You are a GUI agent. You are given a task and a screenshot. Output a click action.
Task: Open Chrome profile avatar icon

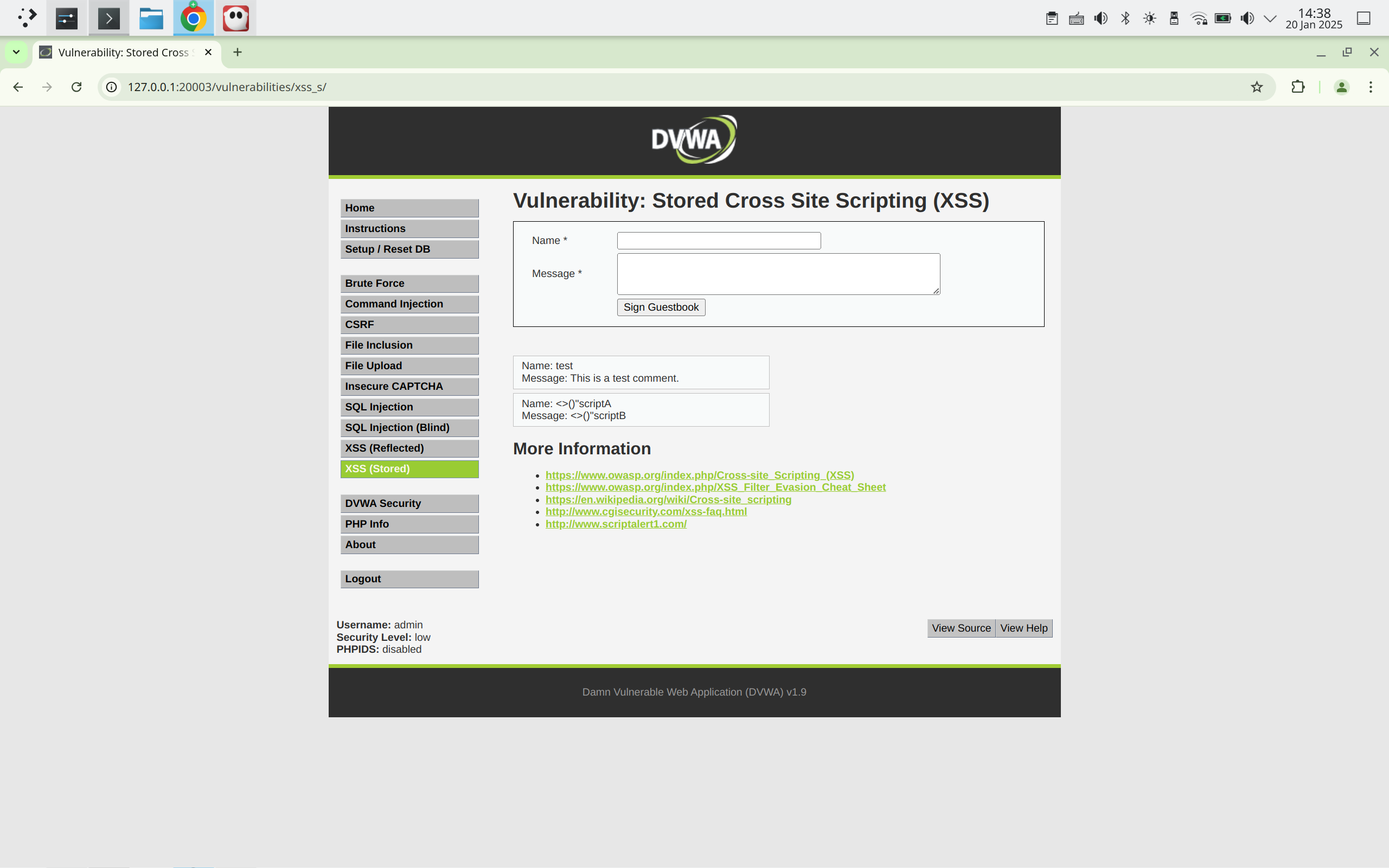1341,87
